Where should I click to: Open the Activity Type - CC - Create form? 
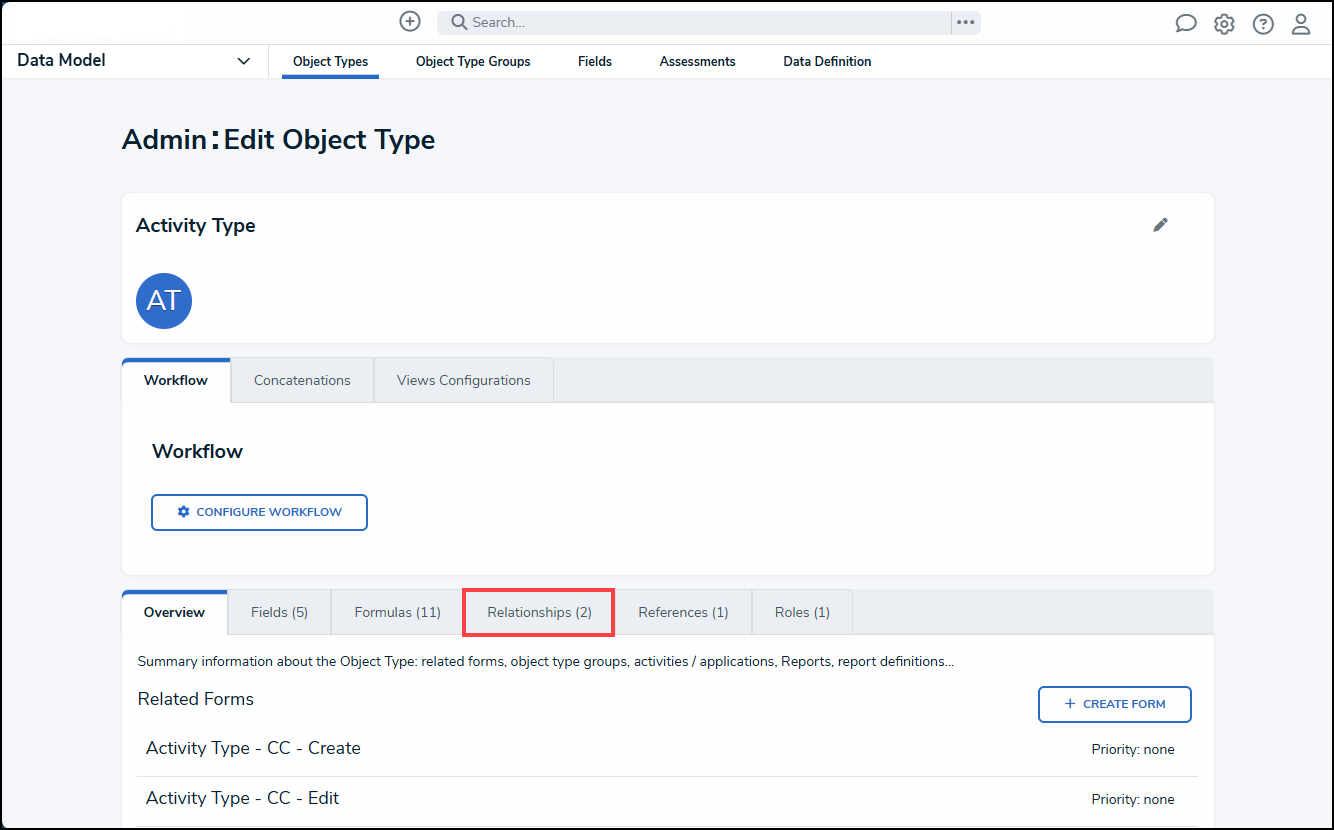[253, 748]
